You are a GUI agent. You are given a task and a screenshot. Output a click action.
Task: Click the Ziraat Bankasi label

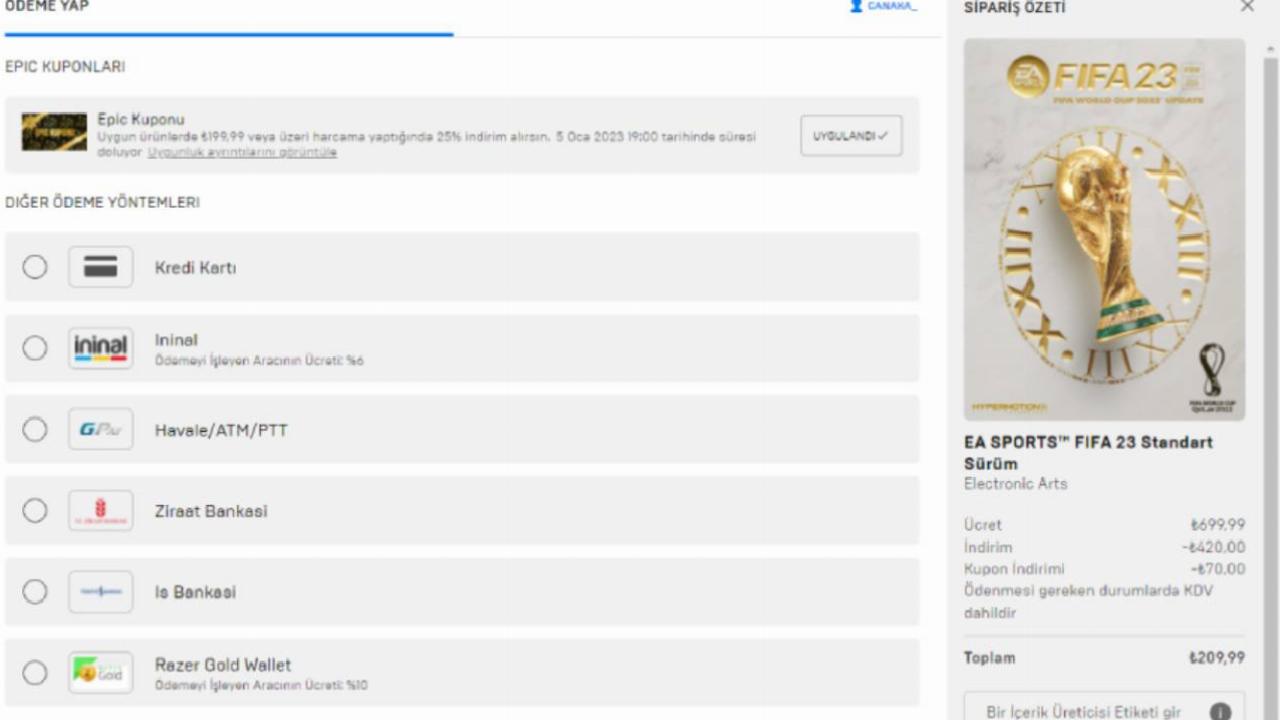211,511
